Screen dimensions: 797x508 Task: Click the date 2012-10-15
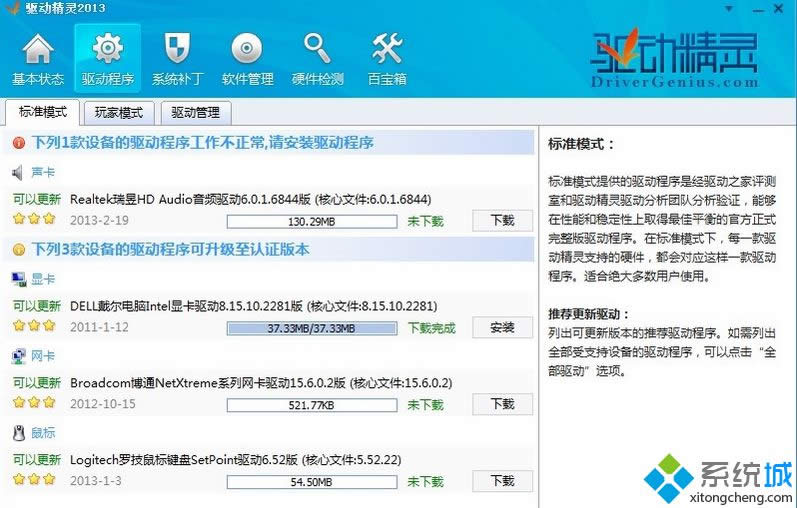point(103,404)
